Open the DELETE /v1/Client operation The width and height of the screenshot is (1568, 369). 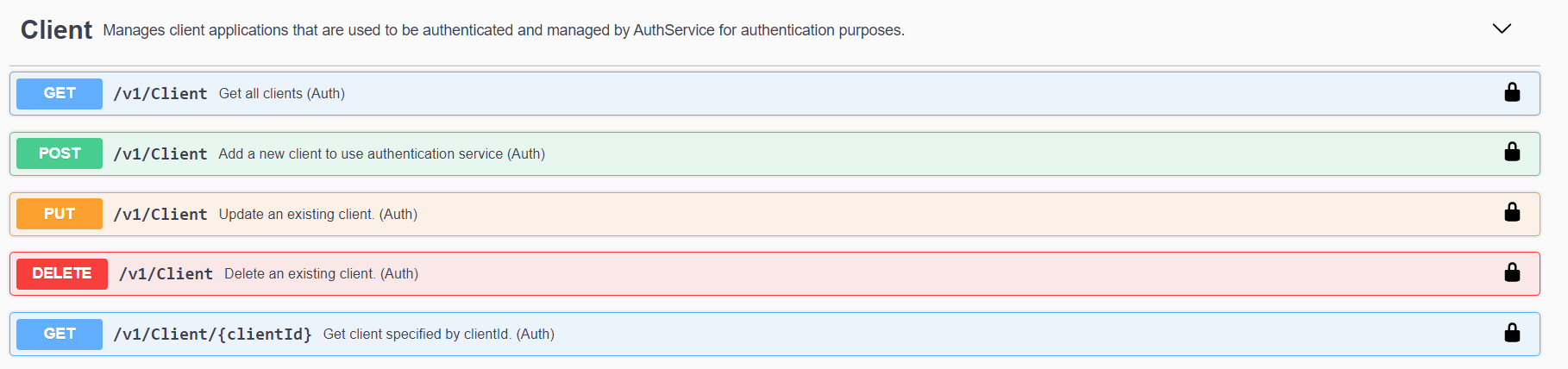(62, 273)
